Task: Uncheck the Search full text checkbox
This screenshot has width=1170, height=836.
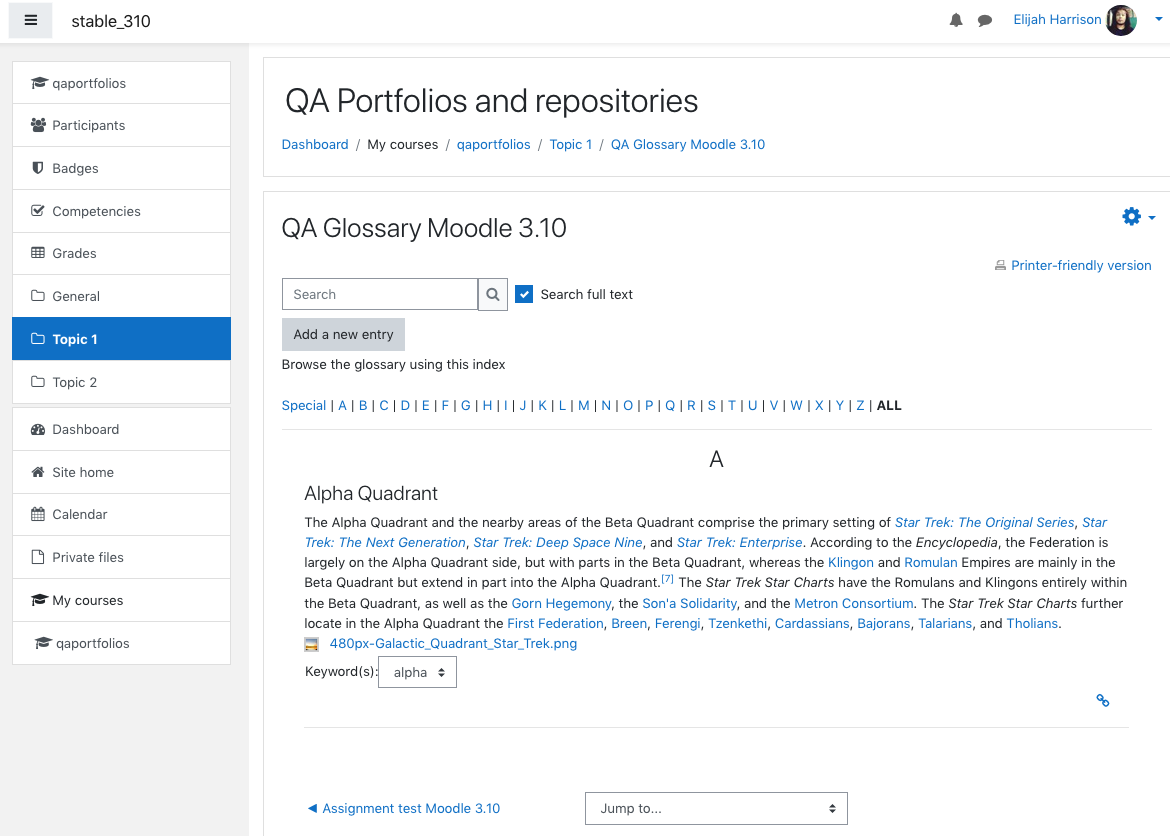Action: [x=524, y=294]
